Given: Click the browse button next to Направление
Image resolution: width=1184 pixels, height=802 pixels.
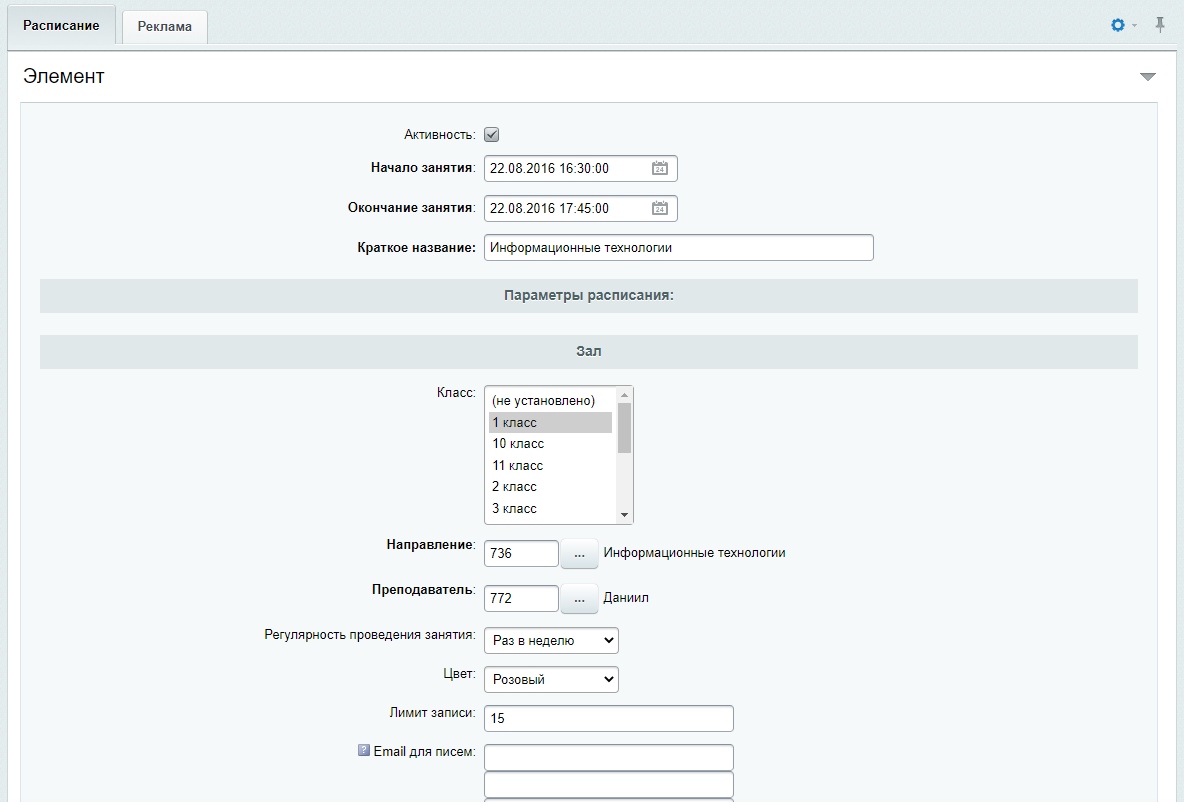Looking at the screenshot, I should click(x=579, y=554).
